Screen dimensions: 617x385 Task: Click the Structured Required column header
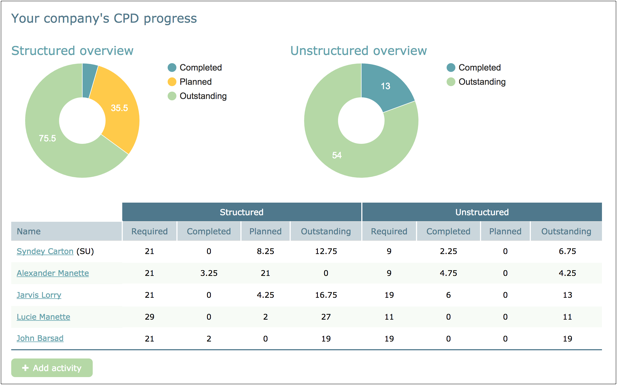tap(150, 231)
